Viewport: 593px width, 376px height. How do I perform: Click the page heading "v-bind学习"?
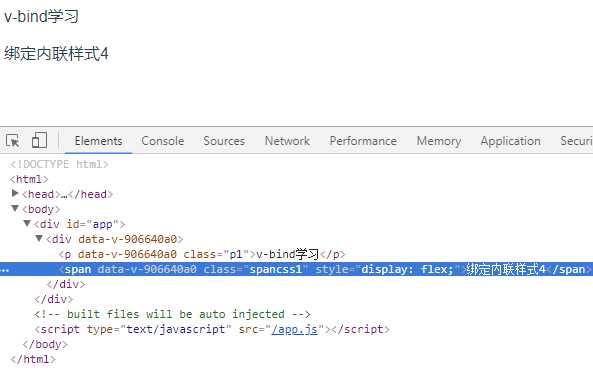tap(41, 17)
